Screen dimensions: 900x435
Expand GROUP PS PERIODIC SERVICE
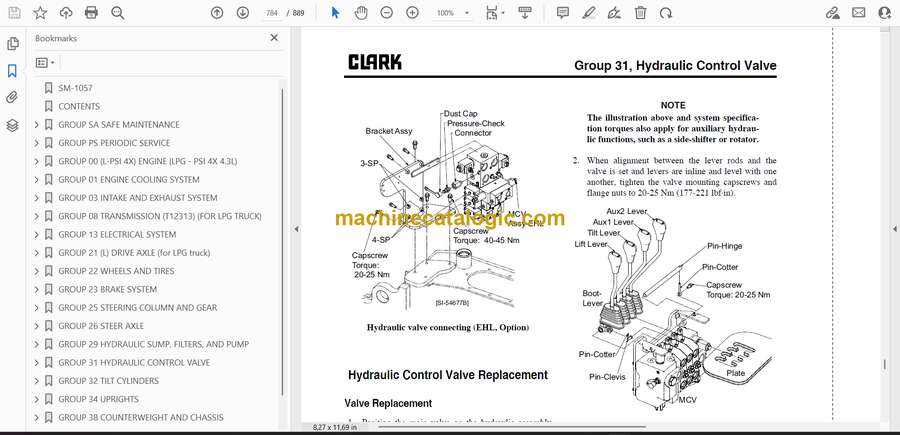[x=37, y=143]
